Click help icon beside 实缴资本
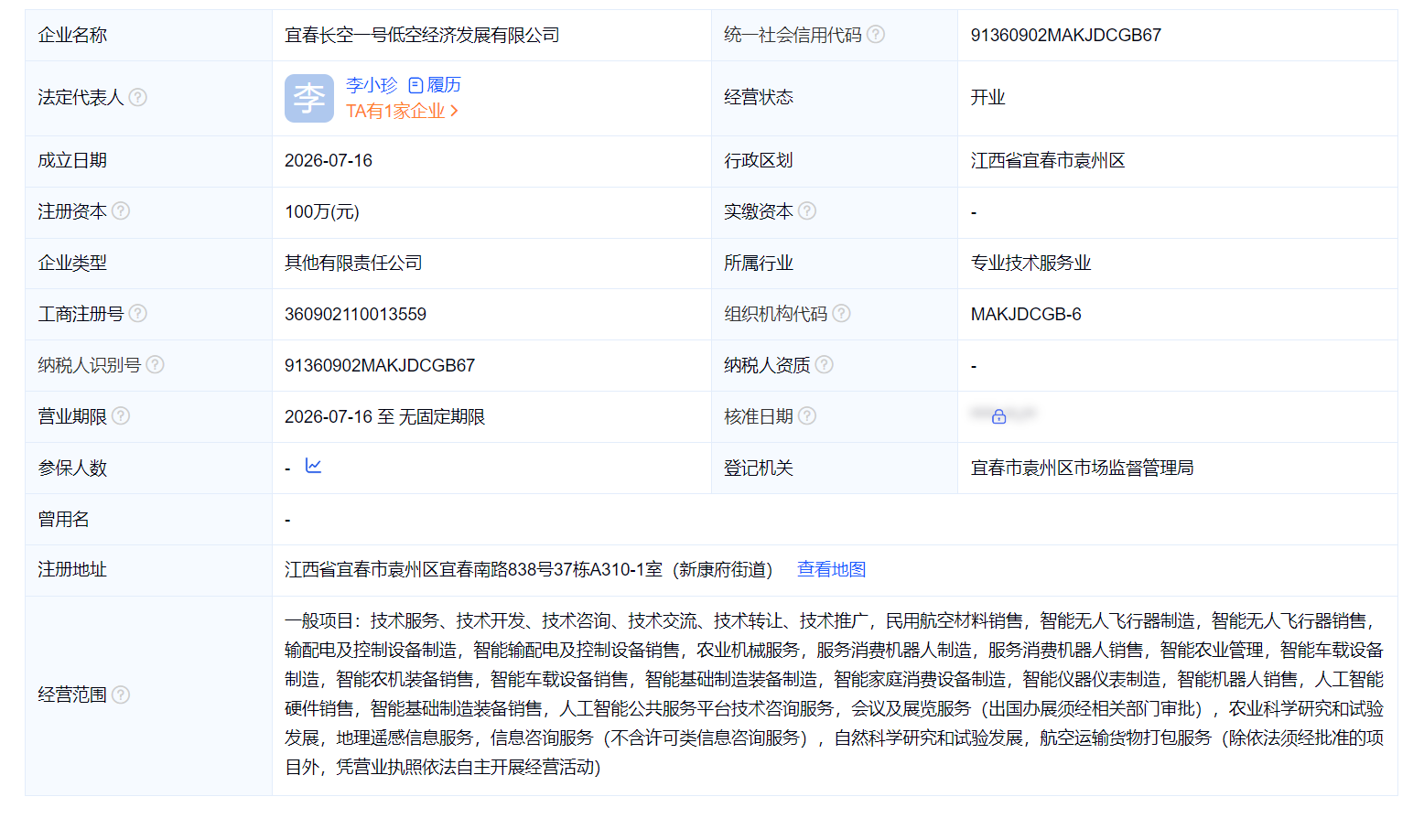The height and width of the screenshot is (840, 1424). [806, 210]
